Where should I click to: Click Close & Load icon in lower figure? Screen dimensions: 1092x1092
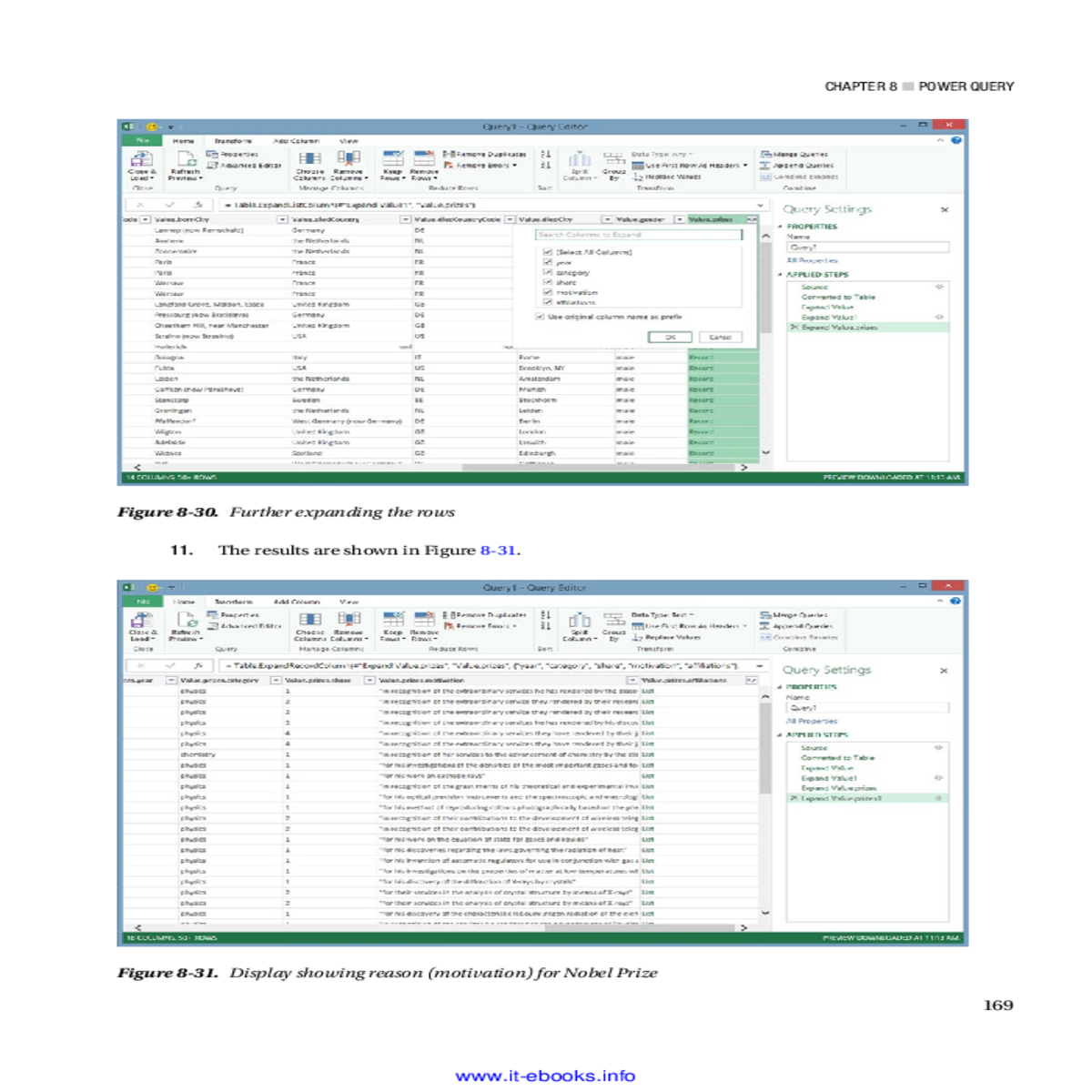pyautogui.click(x=142, y=620)
